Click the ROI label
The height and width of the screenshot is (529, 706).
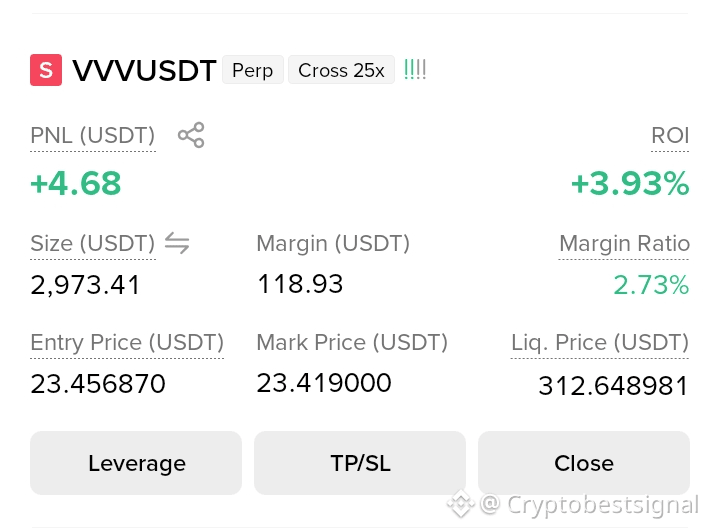click(670, 136)
